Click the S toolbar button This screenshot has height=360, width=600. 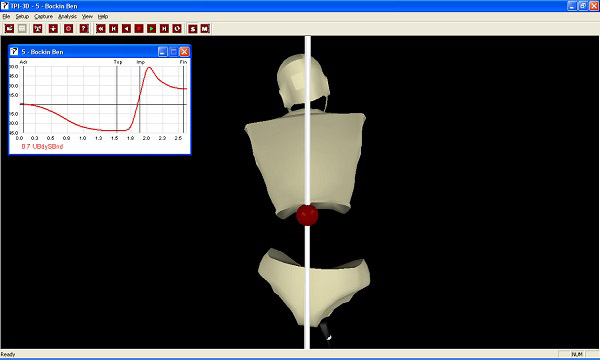coord(192,29)
